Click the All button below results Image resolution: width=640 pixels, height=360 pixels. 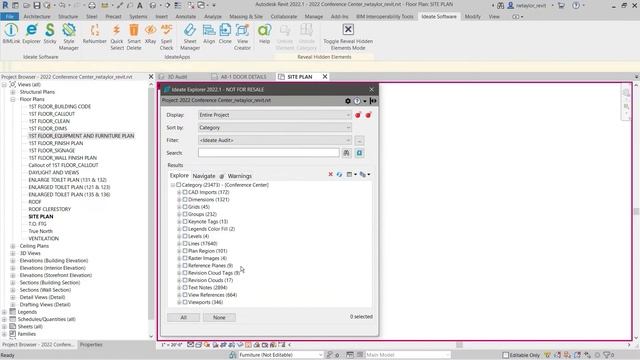coord(184,318)
